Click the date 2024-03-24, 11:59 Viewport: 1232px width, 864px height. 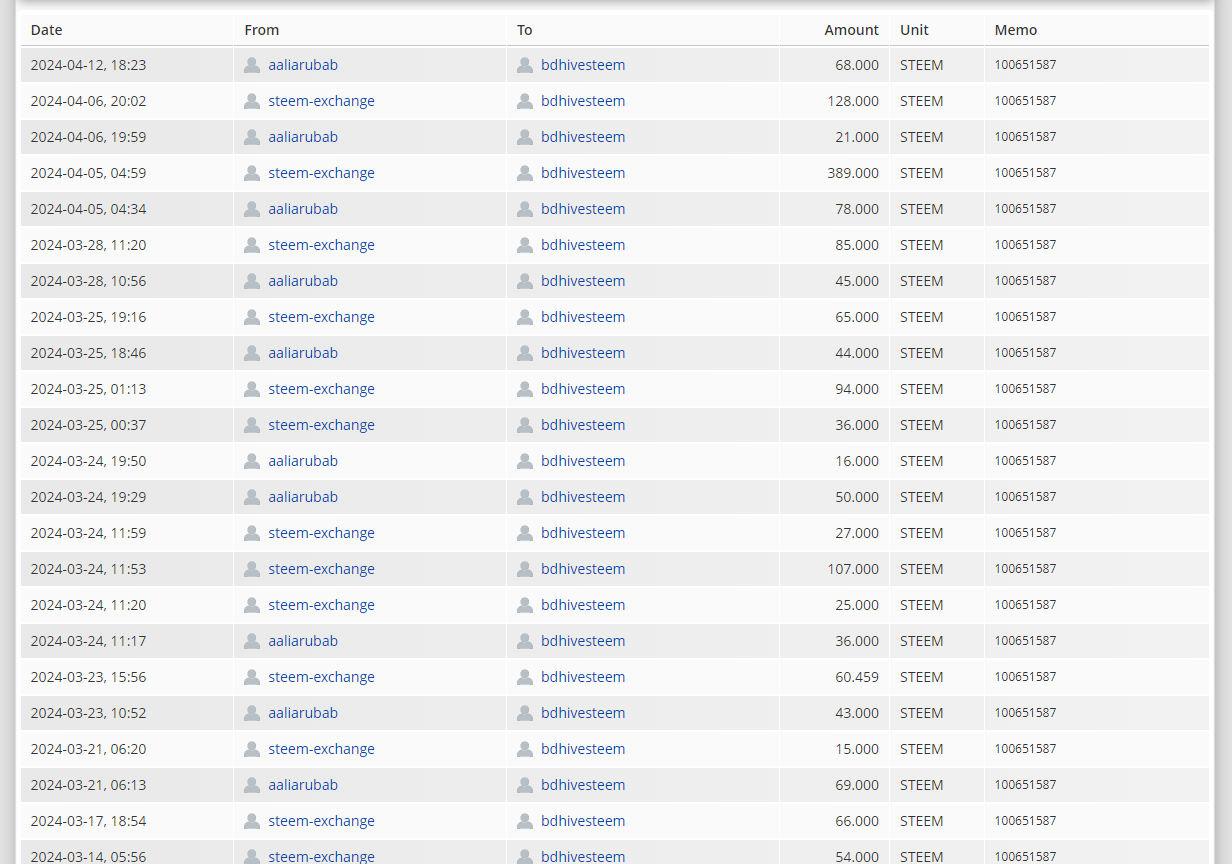point(88,533)
